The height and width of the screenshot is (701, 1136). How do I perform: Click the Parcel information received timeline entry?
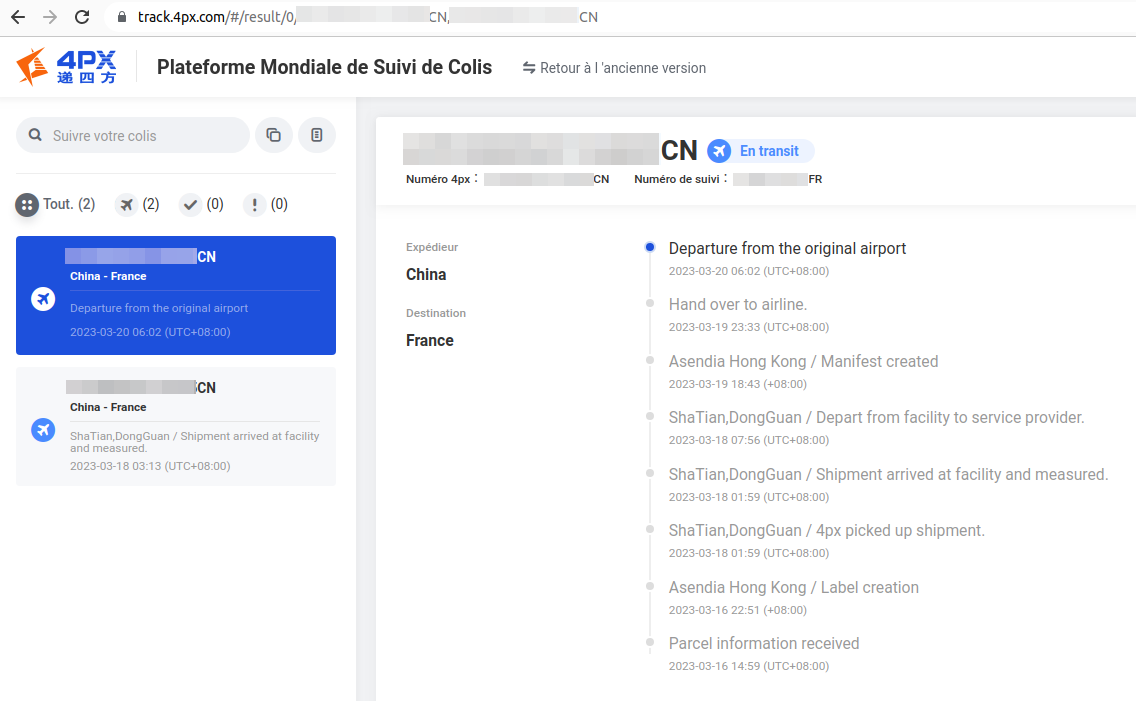(x=764, y=643)
